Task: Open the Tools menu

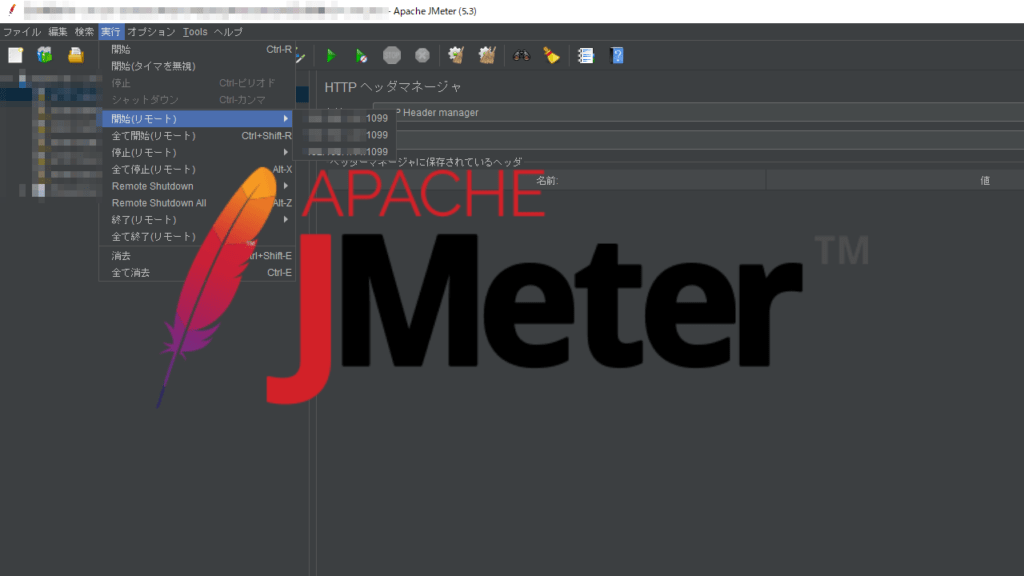Action: [195, 31]
